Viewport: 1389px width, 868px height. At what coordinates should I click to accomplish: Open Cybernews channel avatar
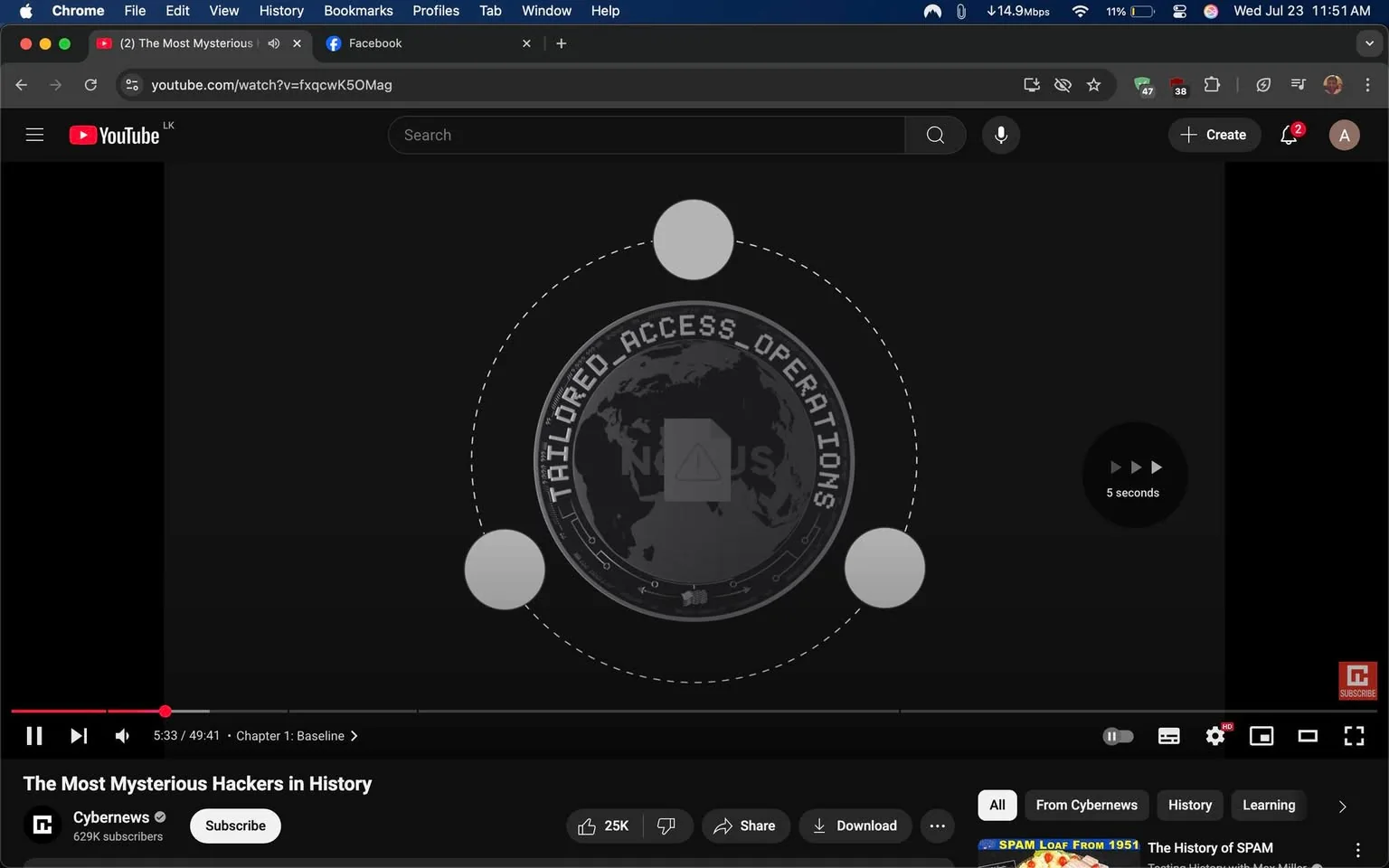tap(43, 825)
